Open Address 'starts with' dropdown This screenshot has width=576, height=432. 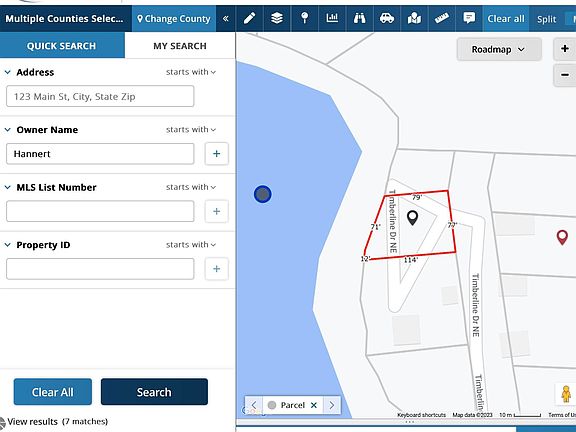pos(191,72)
